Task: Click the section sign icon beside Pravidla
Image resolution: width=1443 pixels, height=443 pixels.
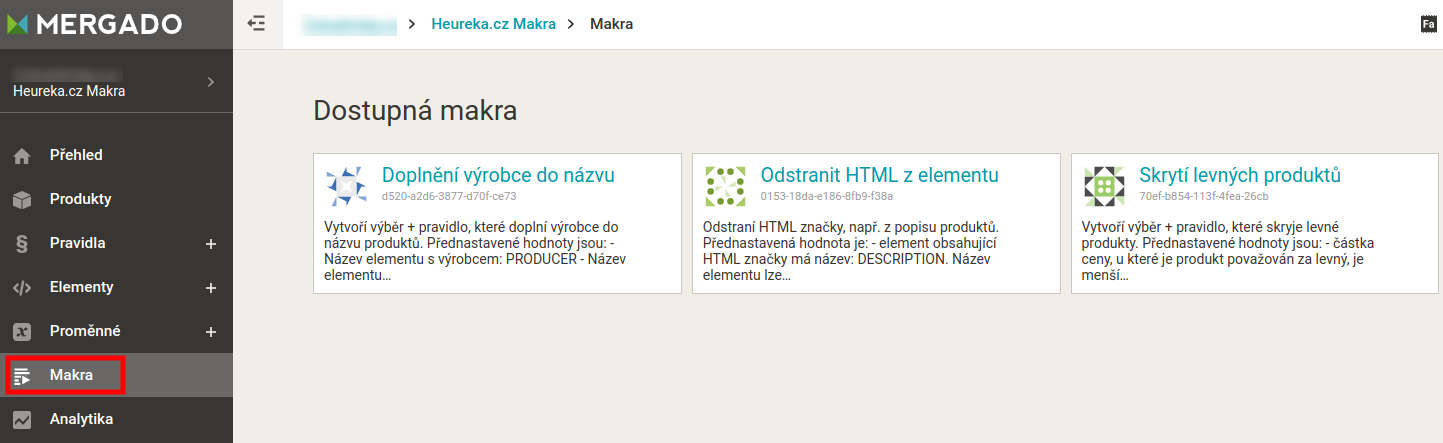Action: click(22, 244)
